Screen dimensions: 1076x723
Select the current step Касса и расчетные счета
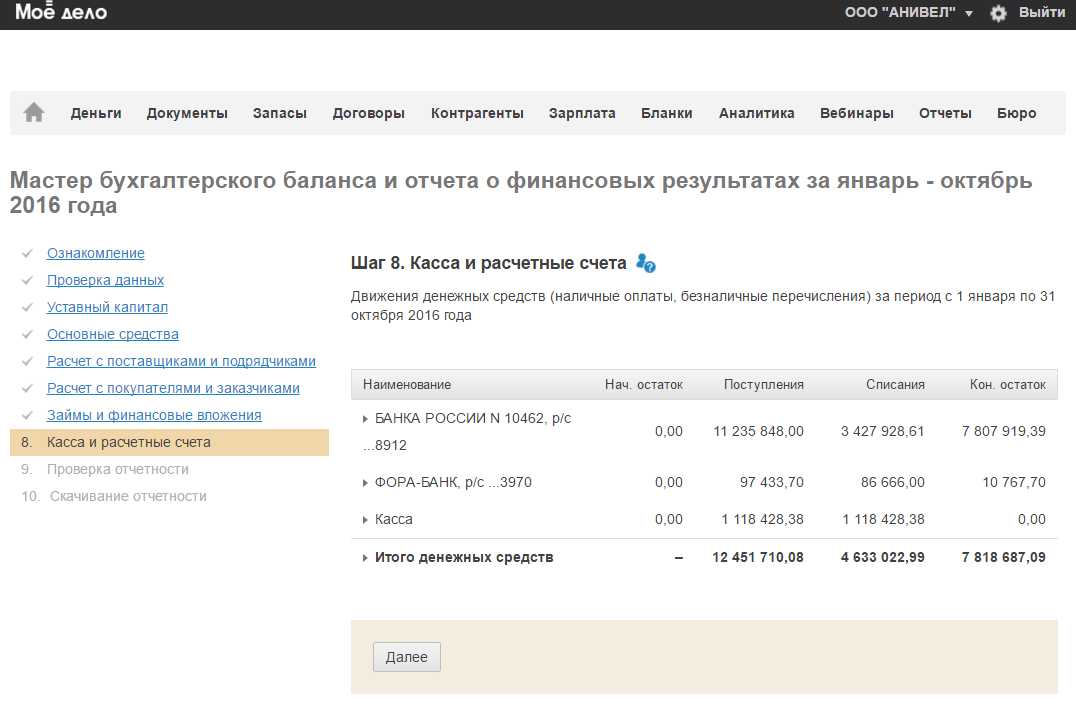pos(129,442)
